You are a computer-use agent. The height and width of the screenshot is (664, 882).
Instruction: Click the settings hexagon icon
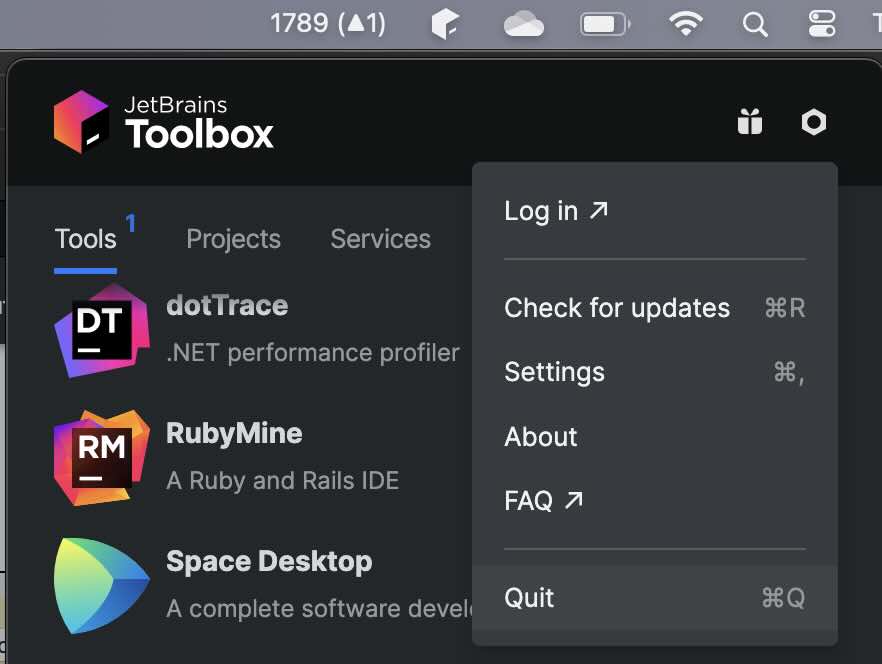[813, 121]
